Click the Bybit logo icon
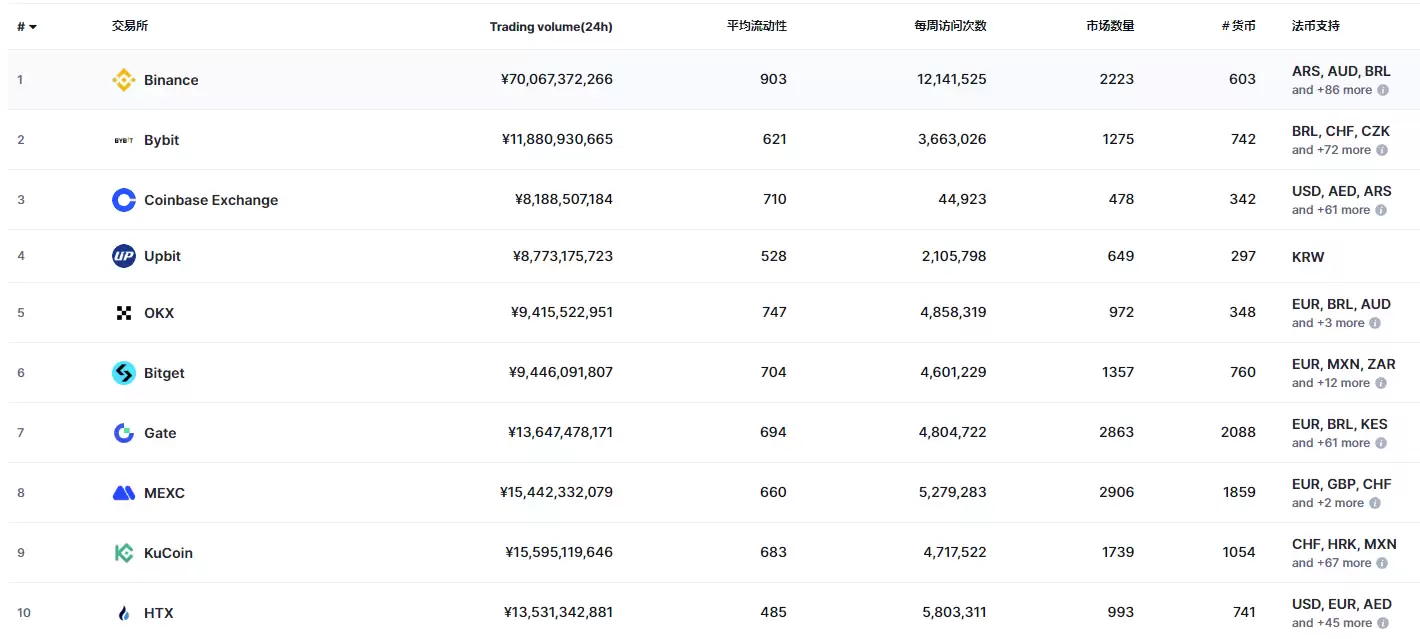 (x=123, y=140)
